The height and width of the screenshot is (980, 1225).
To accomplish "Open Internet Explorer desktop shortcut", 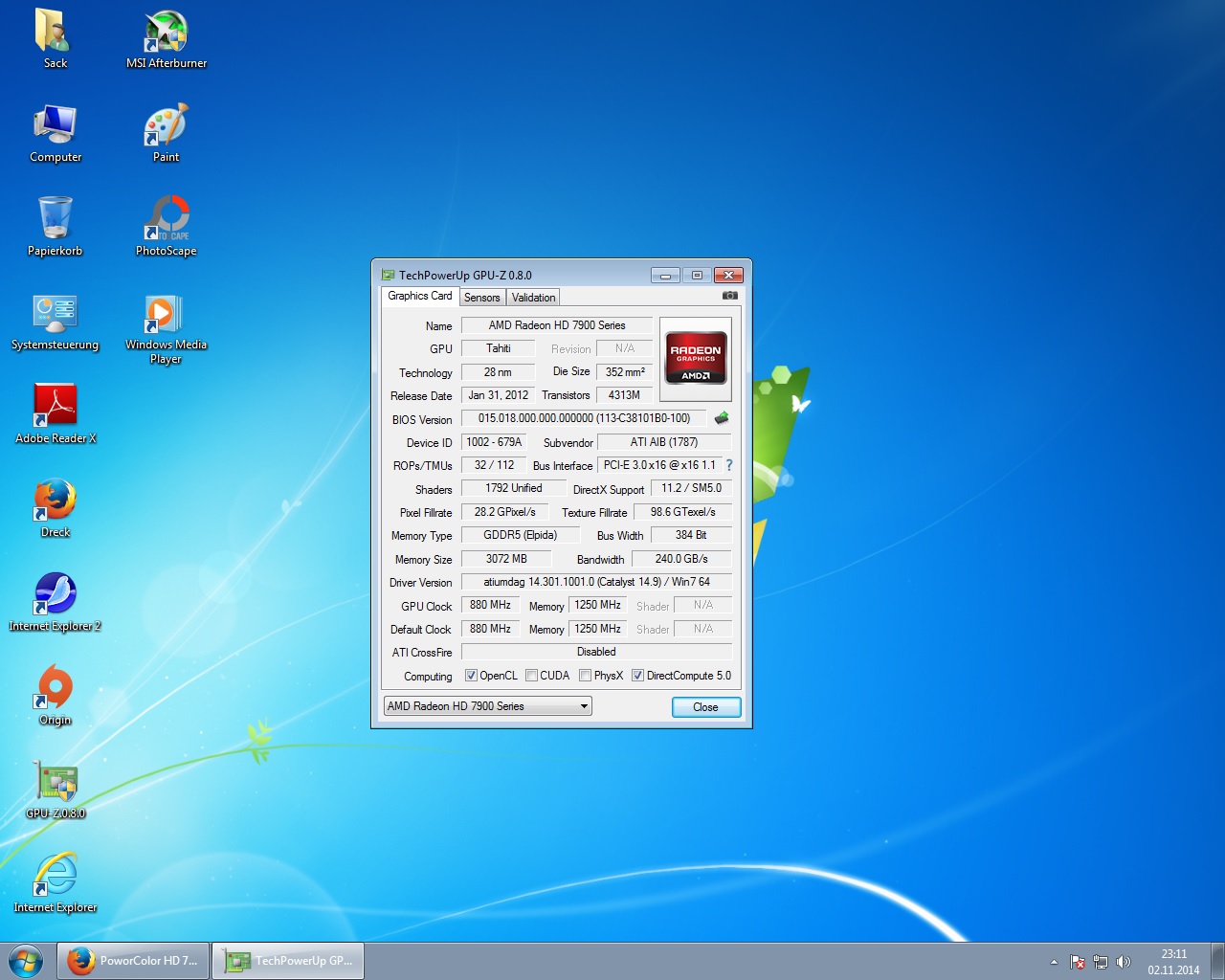I will click(55, 882).
